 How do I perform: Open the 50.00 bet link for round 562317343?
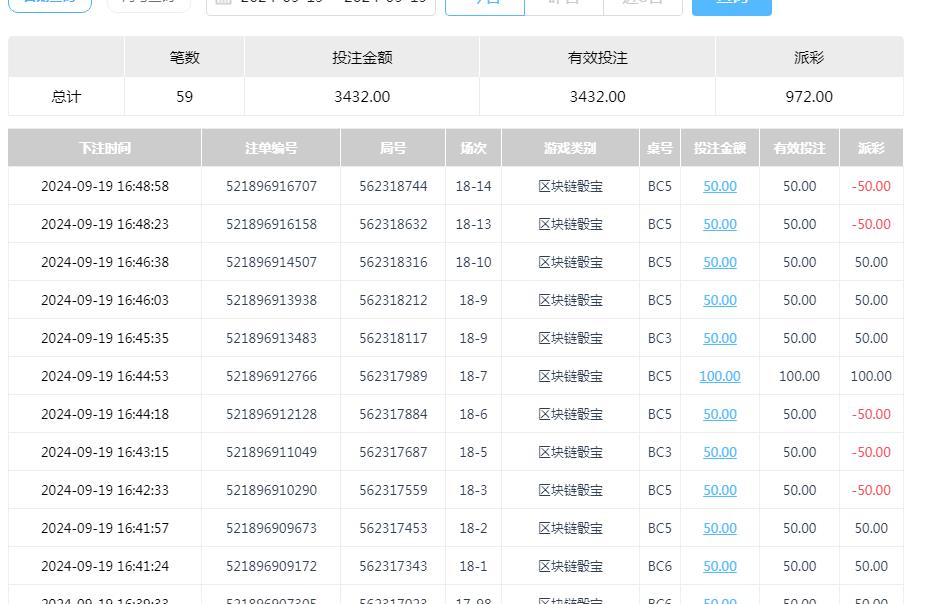click(719, 566)
